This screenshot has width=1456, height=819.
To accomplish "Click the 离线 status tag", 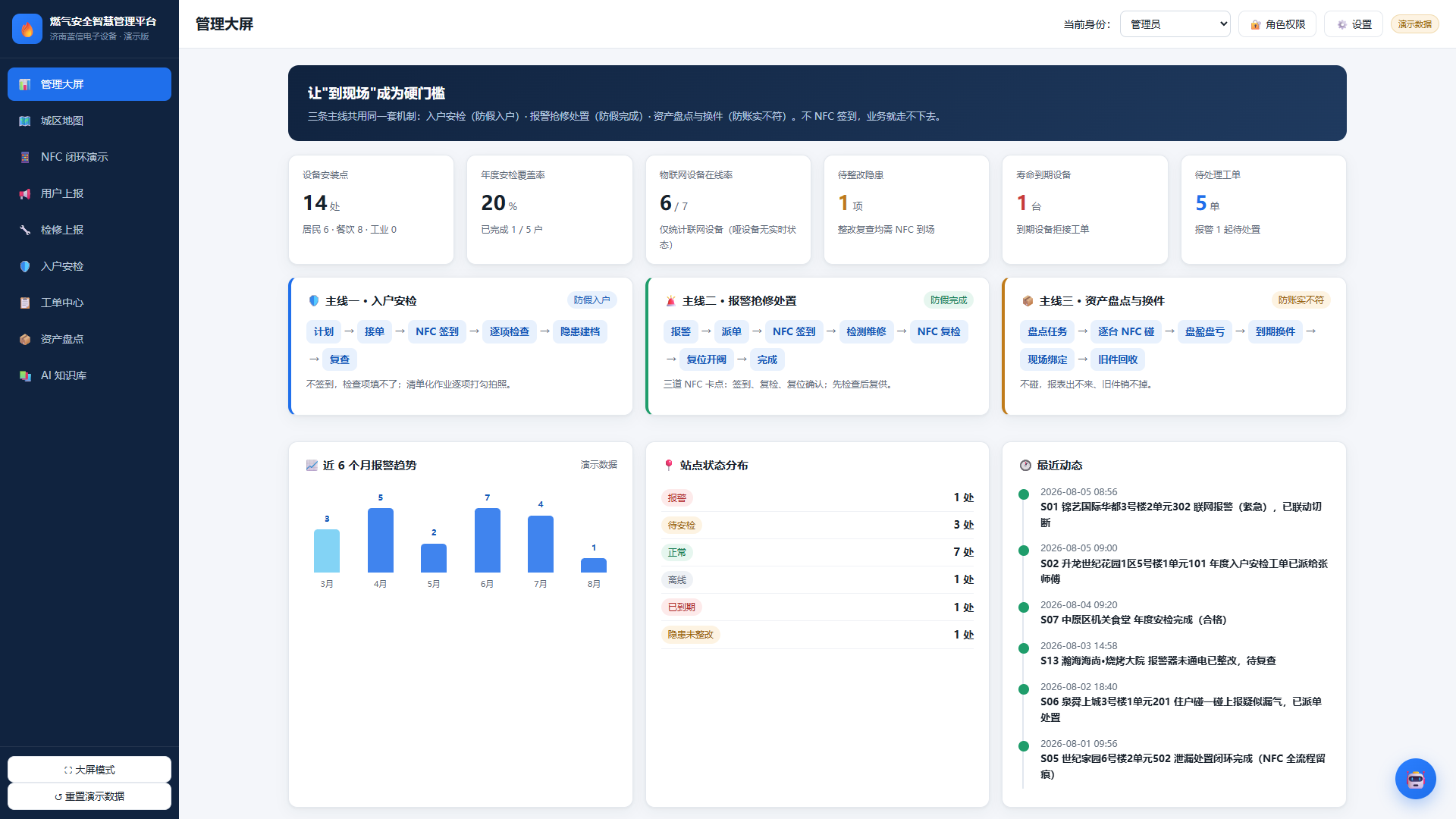I will click(x=676, y=580).
